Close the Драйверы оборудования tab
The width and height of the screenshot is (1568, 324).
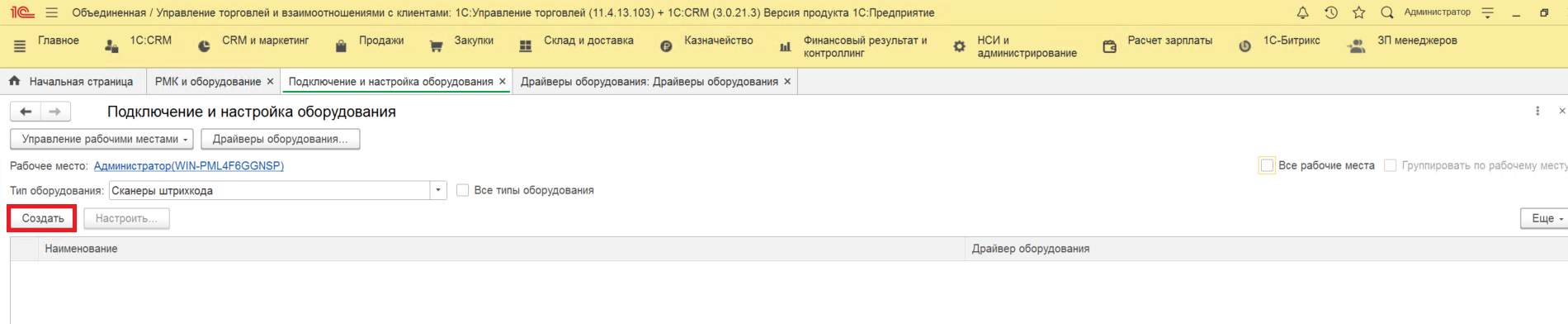tap(787, 81)
